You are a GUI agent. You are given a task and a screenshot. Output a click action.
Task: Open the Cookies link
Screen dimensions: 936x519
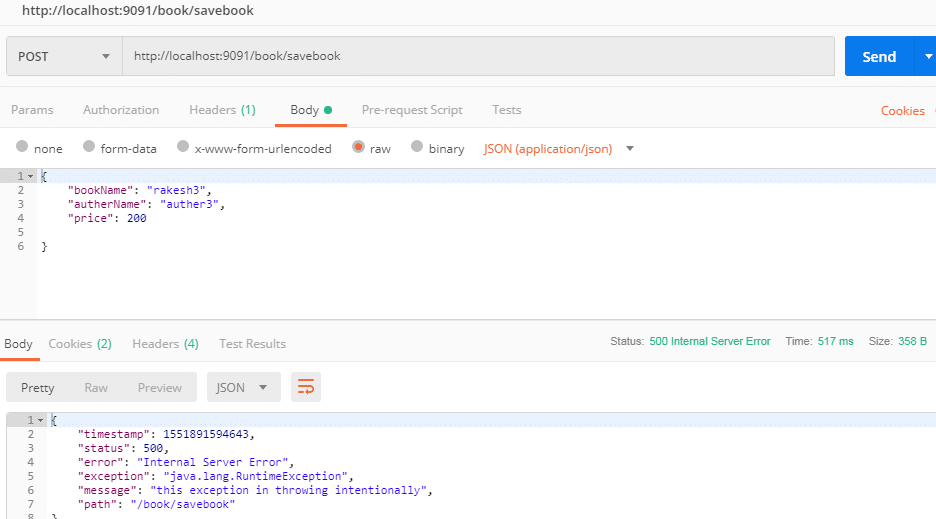(x=902, y=111)
